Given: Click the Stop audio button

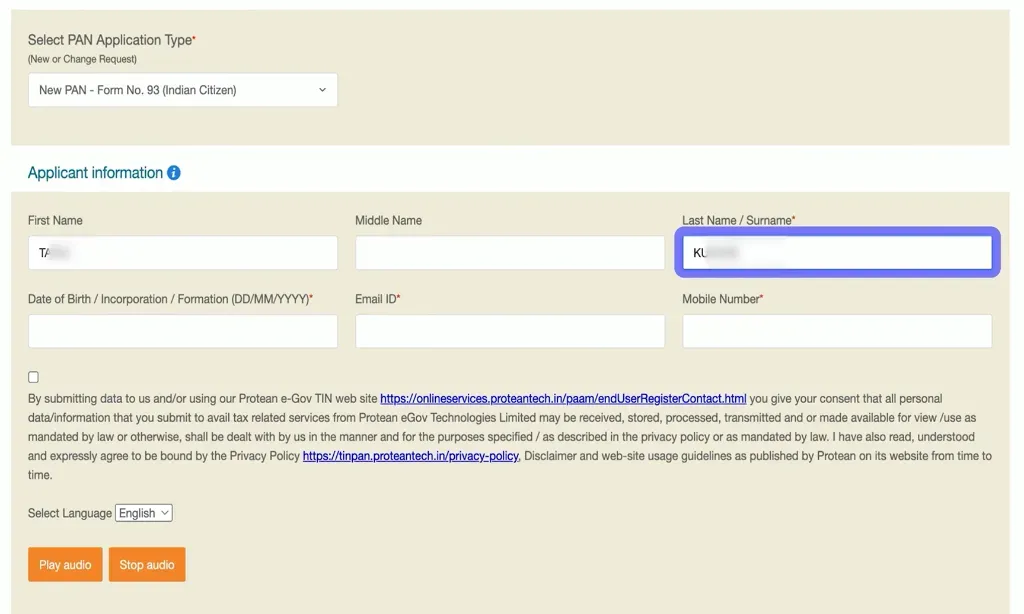Looking at the screenshot, I should [147, 564].
